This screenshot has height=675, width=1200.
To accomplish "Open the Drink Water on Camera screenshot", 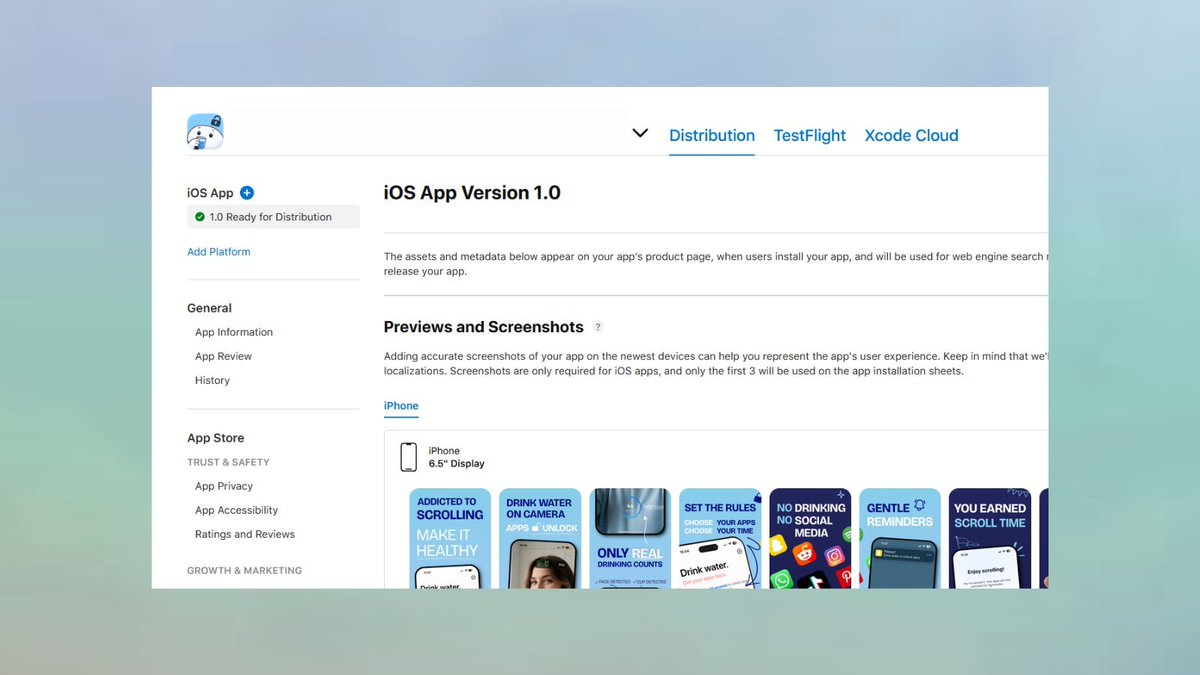I will click(x=540, y=538).
